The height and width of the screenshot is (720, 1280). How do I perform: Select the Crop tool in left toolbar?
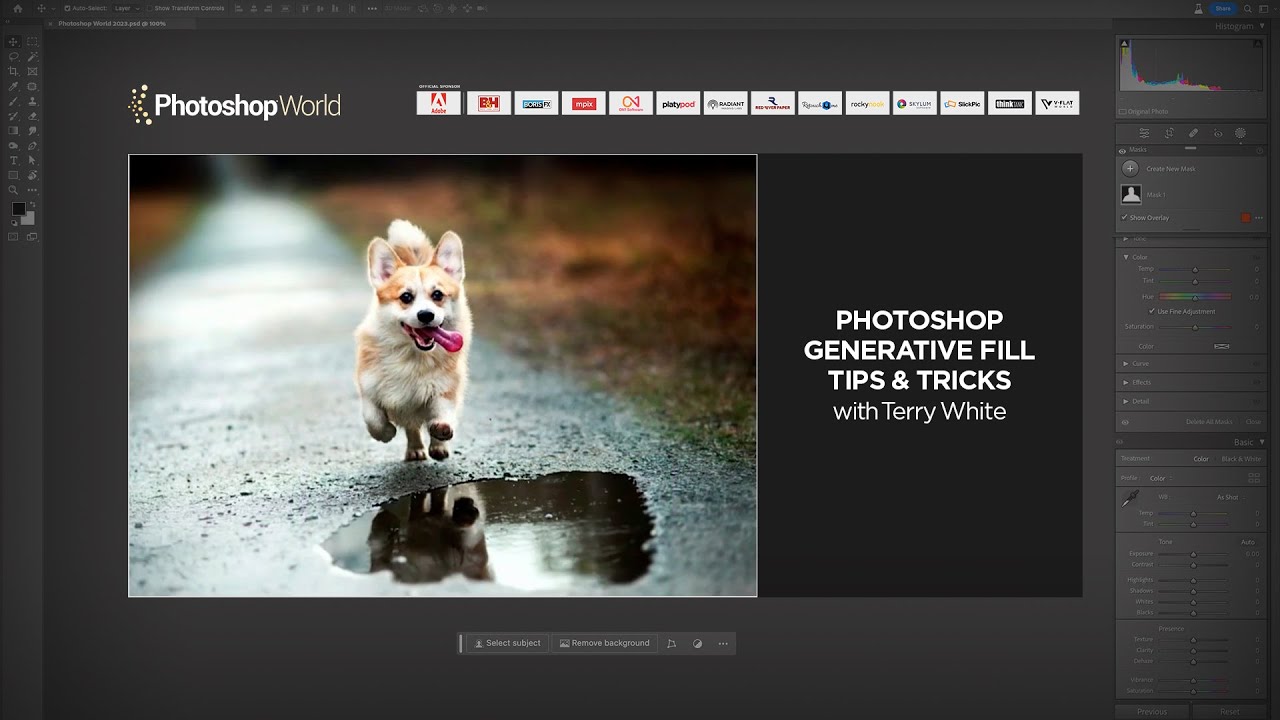coord(13,72)
